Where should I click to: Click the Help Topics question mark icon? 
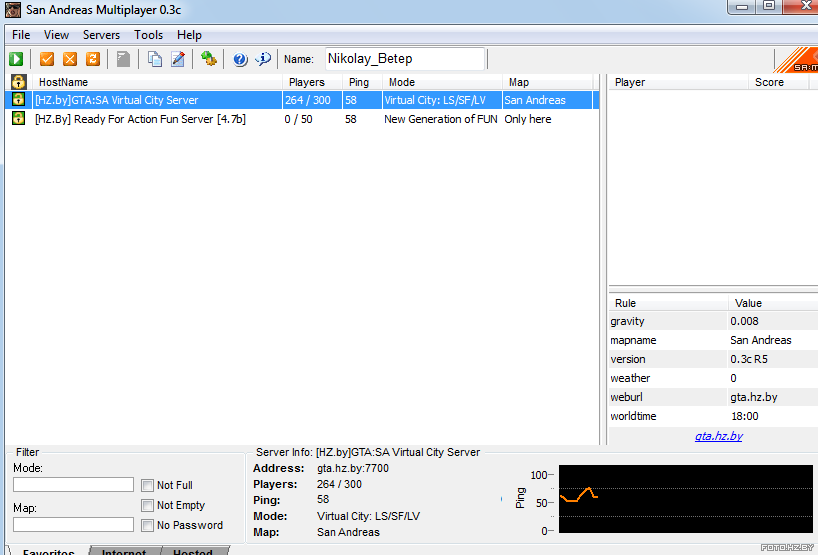(x=240, y=59)
